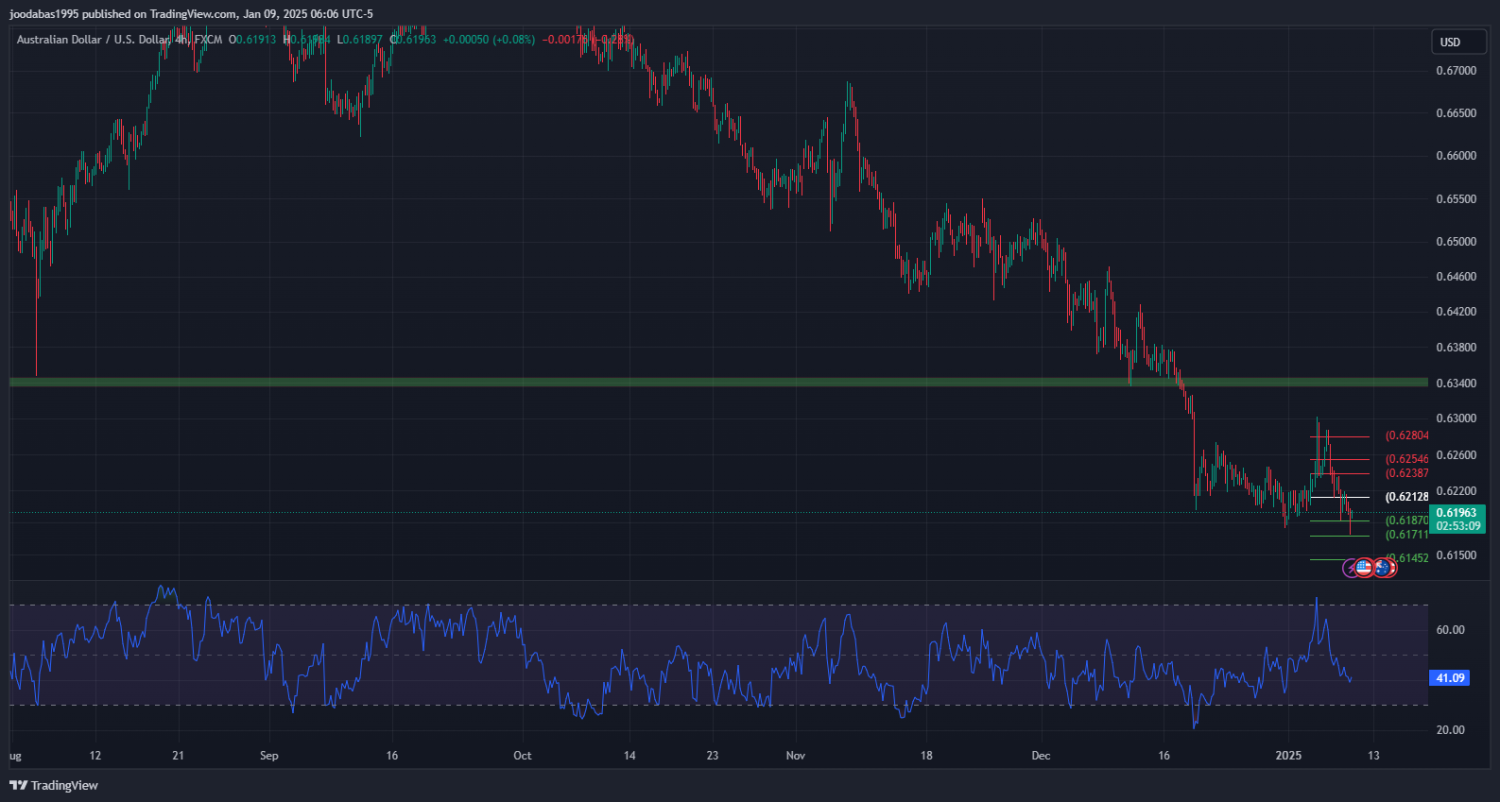Open the USD currency selector
Image resolution: width=1500 pixels, height=802 pixels.
click(x=1449, y=42)
